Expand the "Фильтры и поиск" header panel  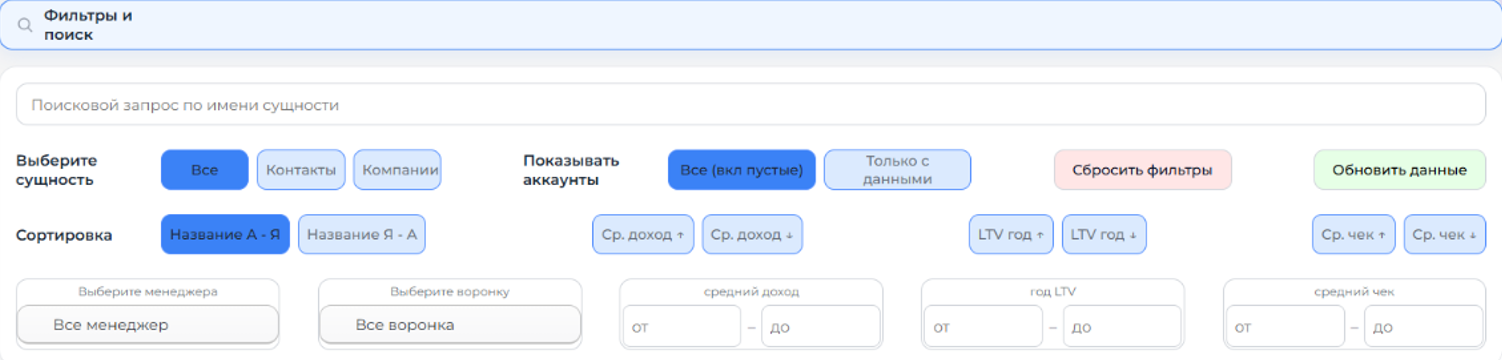751,25
